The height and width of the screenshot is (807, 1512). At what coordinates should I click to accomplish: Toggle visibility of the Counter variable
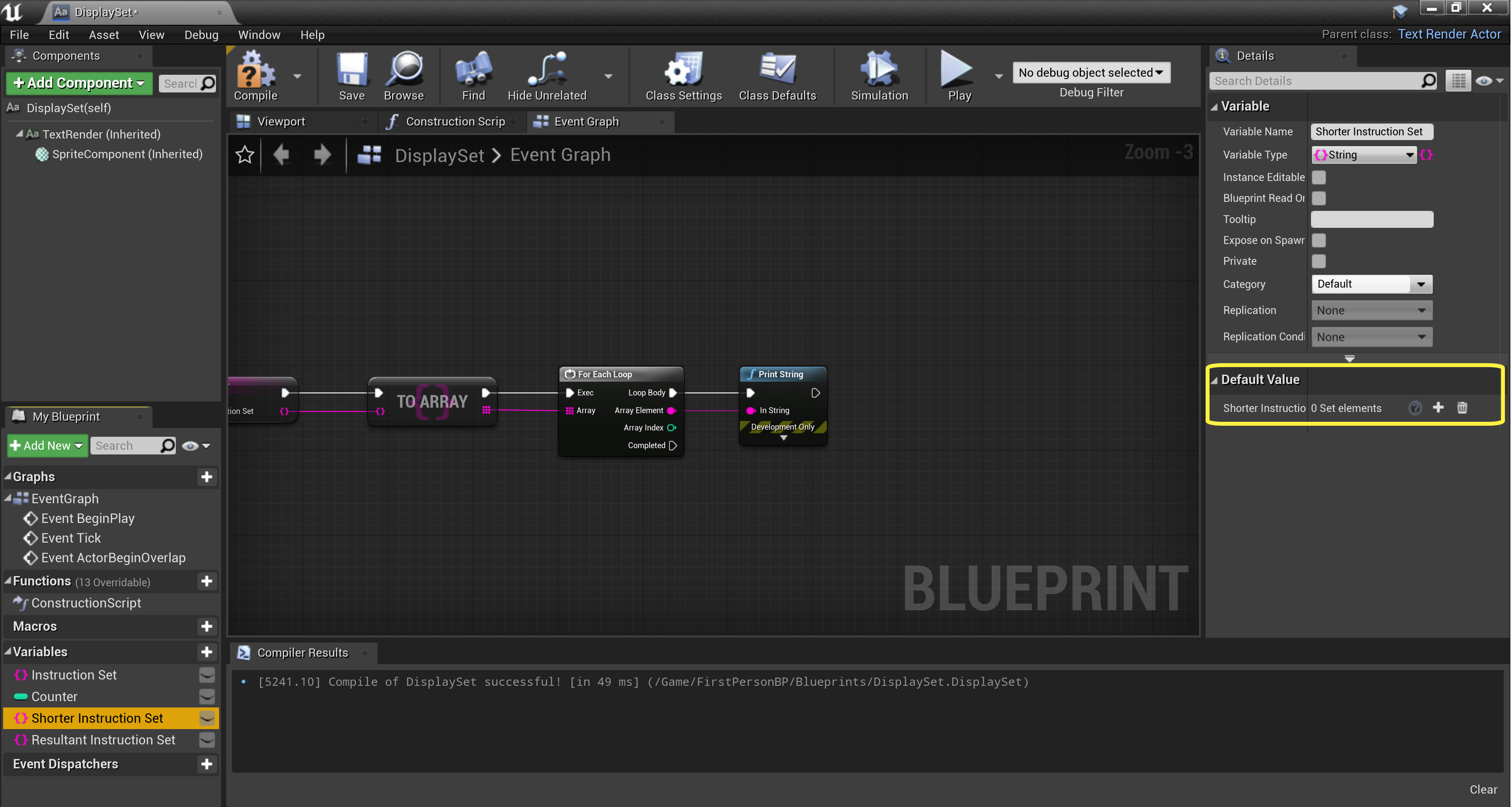207,697
